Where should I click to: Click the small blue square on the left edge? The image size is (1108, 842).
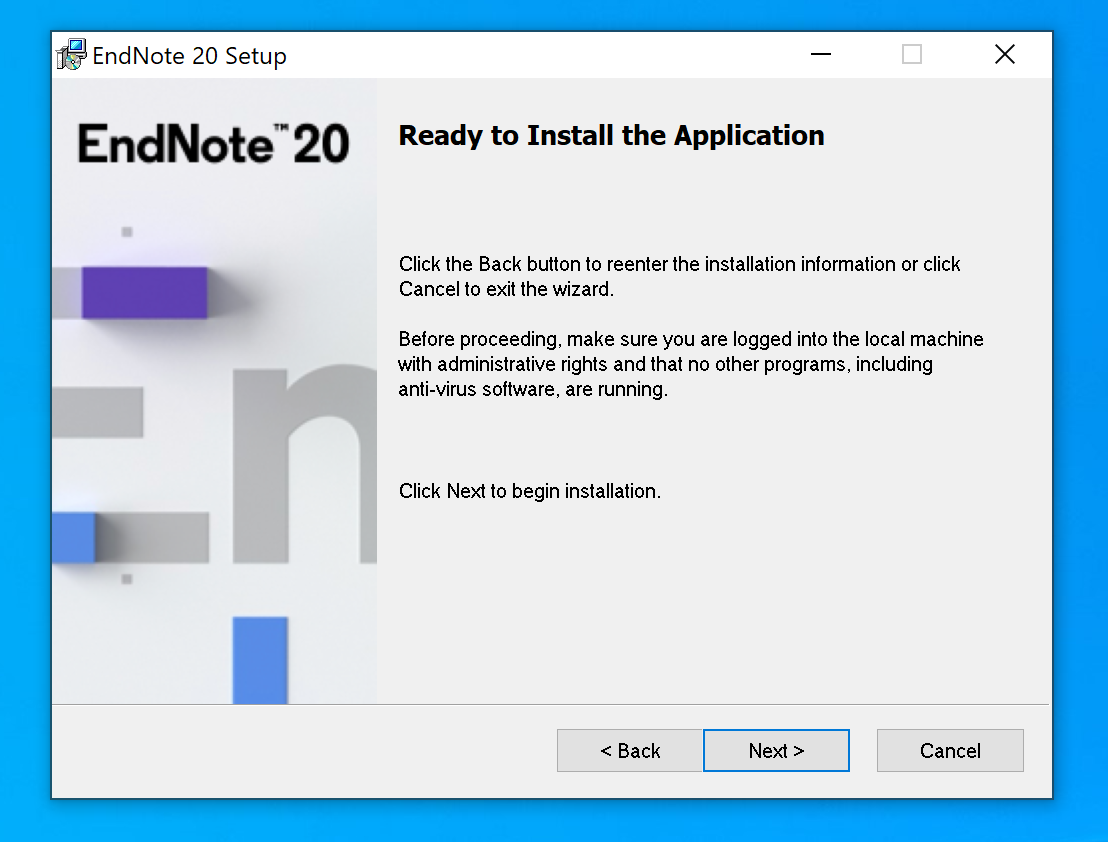pyautogui.click(x=73, y=537)
